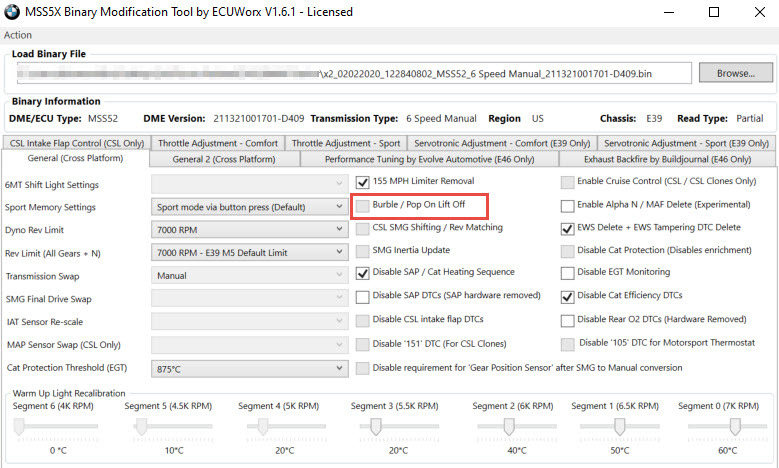
Task: Switch to General 2 (Cross Platform) tab
Action: pos(223,159)
